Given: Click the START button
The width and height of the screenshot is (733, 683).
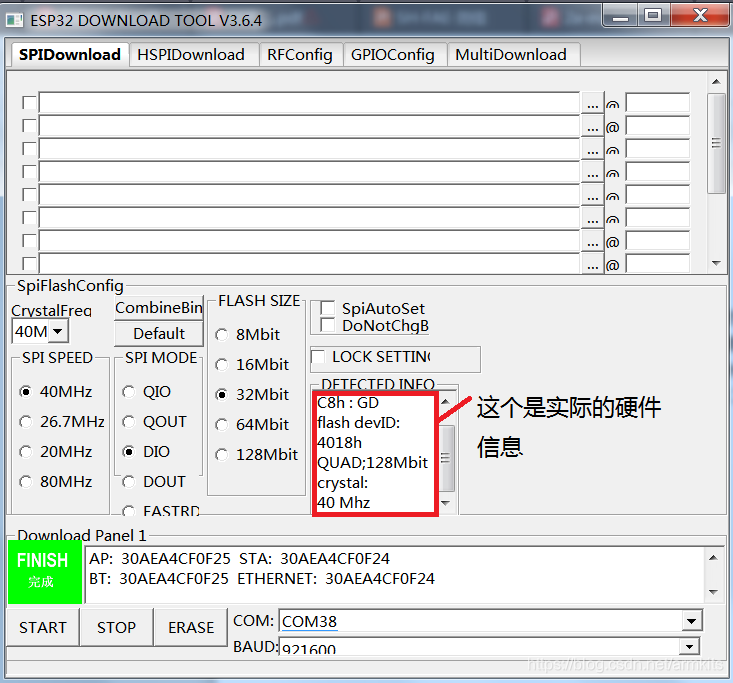Looking at the screenshot, I should pos(43,627).
